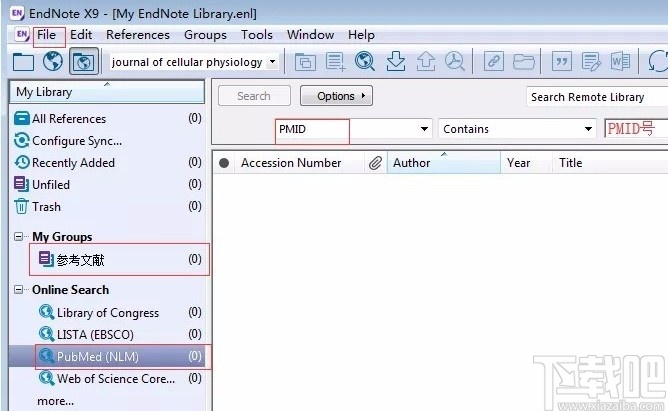The height and width of the screenshot is (411, 668).
Task: Select PubMed (NLM) online search
Action: pyautogui.click(x=107, y=356)
